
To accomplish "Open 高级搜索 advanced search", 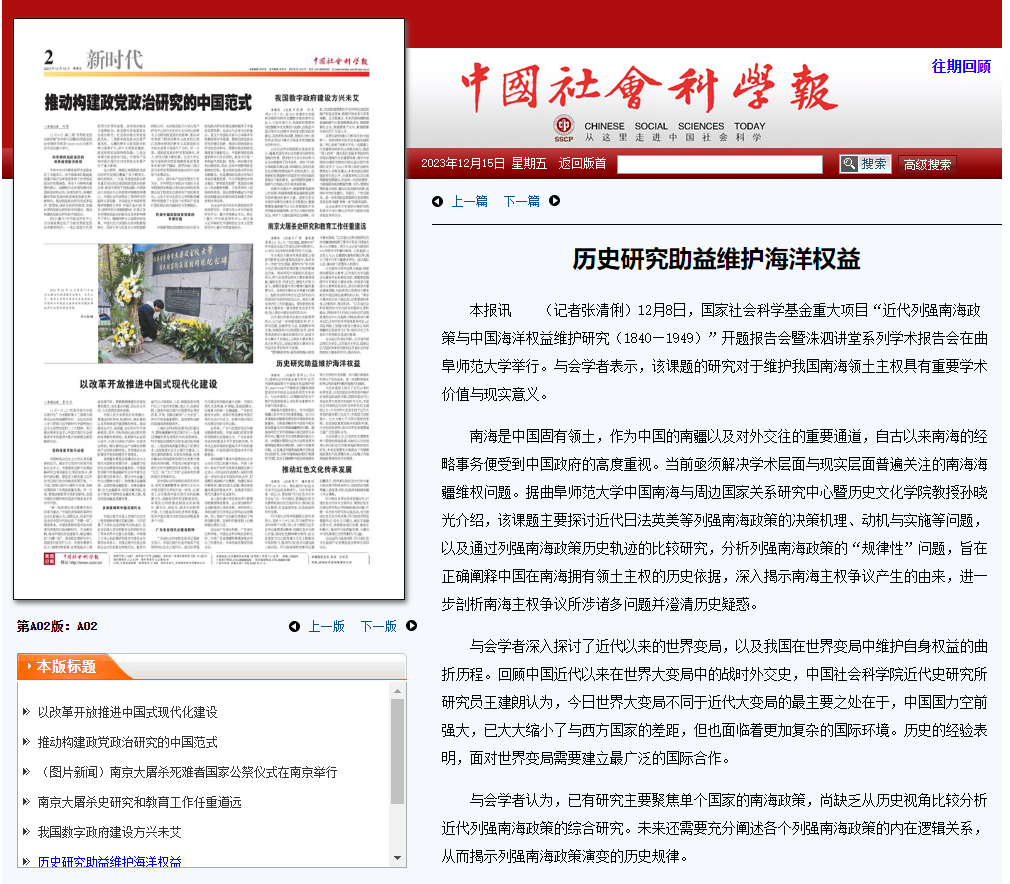I will coord(927,165).
